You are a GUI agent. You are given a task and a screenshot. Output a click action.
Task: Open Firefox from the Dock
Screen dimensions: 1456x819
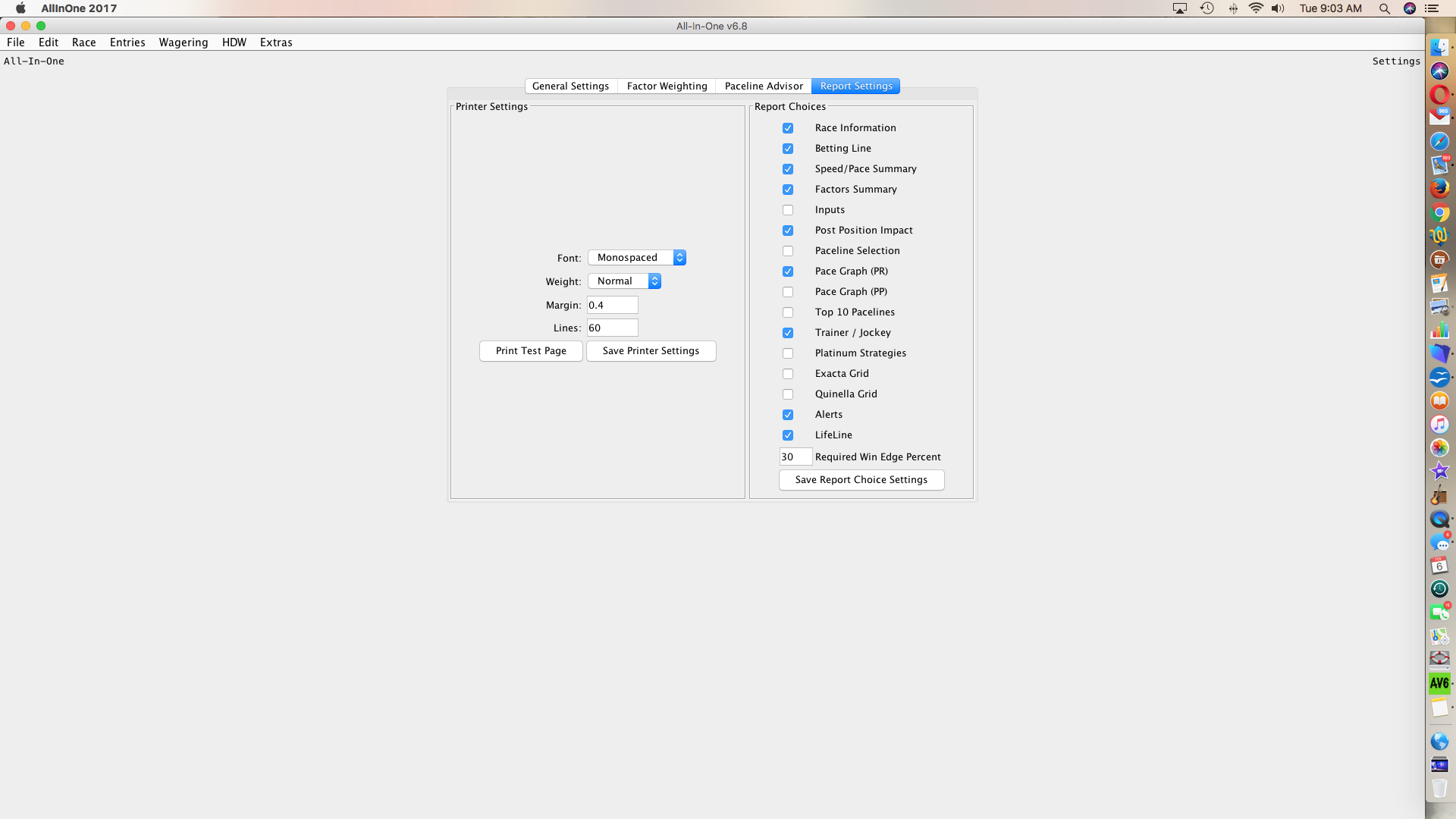pos(1439,188)
